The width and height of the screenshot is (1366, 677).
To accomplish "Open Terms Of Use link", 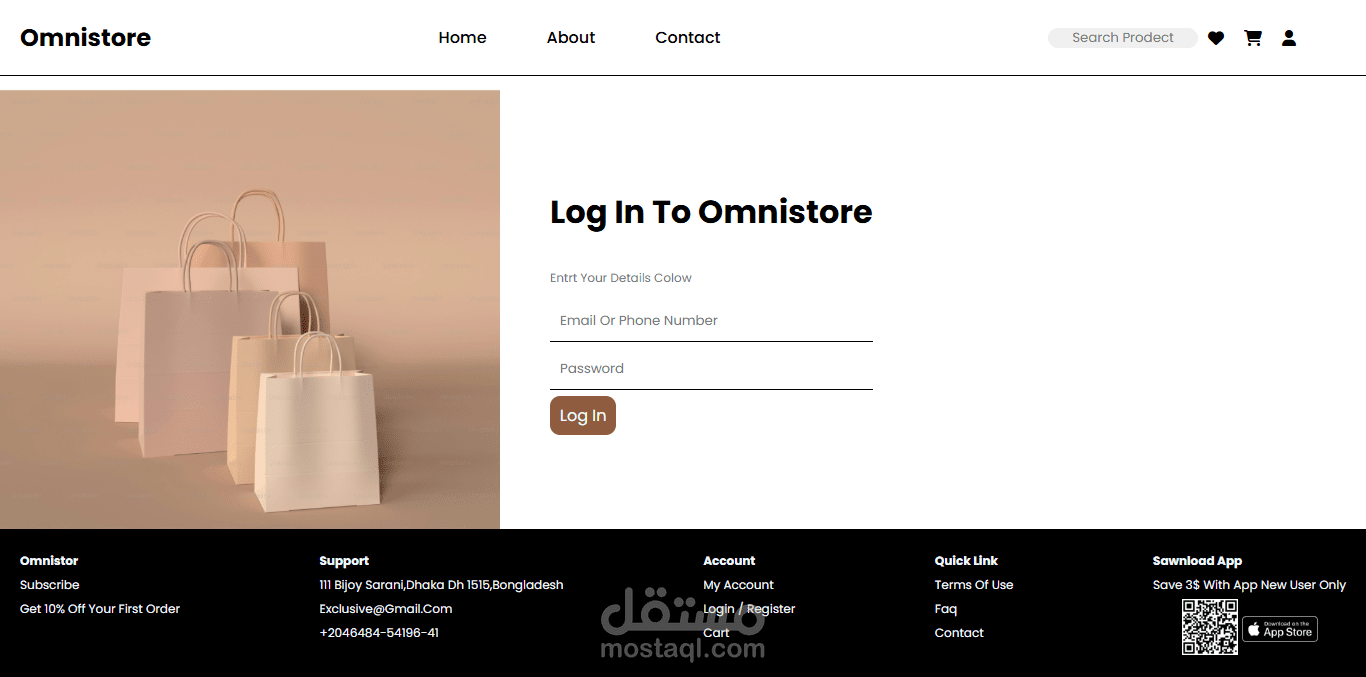I will [974, 585].
